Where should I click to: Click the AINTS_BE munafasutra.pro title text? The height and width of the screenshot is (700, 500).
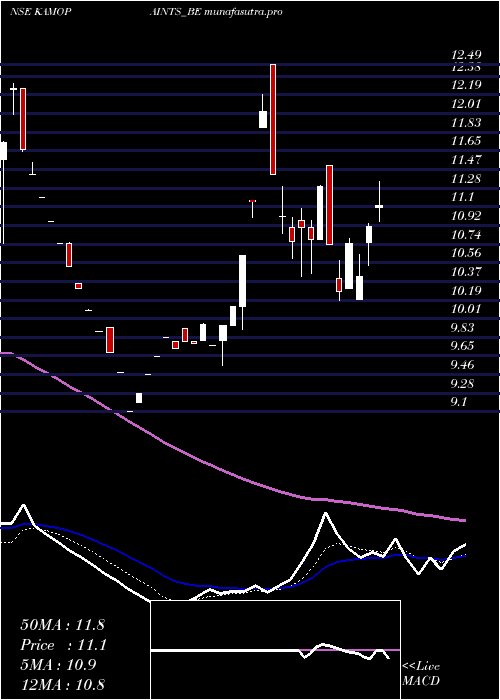pyautogui.click(x=216, y=12)
